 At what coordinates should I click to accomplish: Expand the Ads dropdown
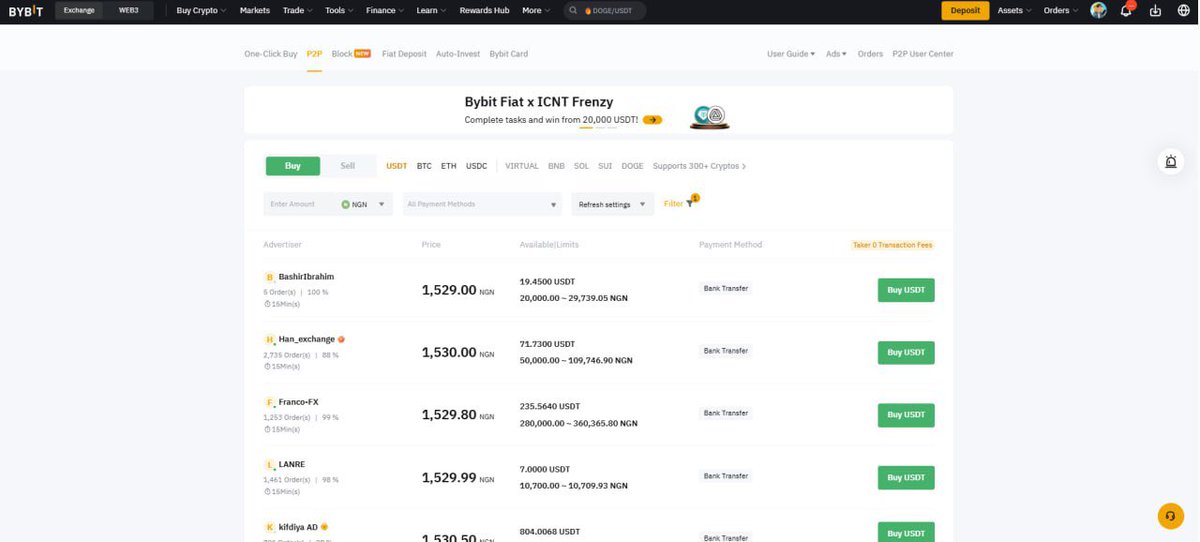click(836, 54)
